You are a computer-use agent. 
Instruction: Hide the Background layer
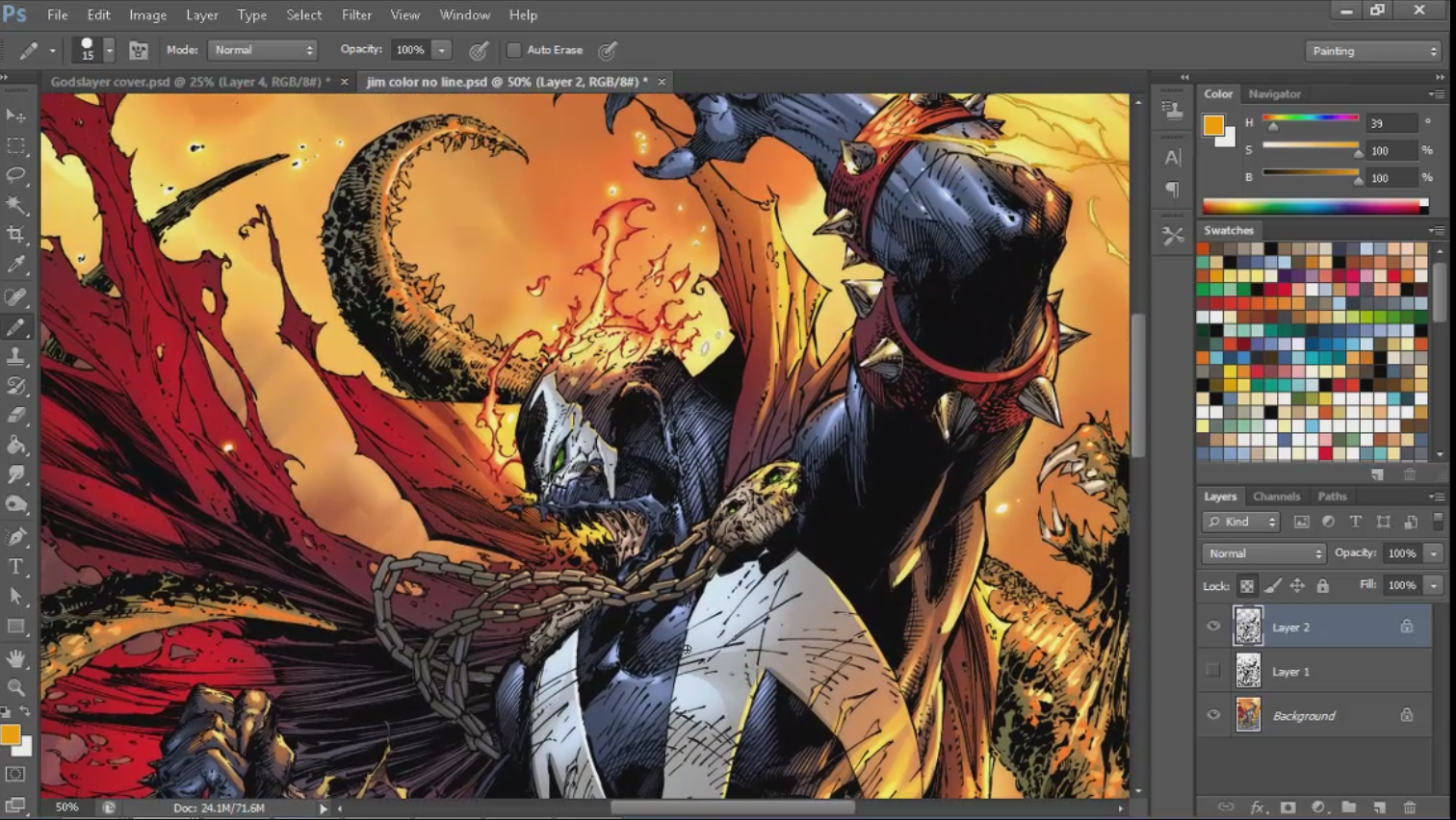(x=1213, y=715)
